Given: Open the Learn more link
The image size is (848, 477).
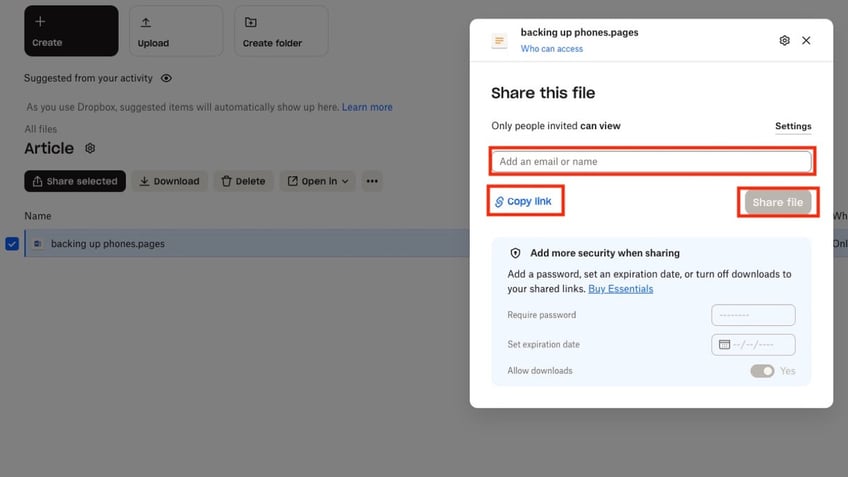Looking at the screenshot, I should click(367, 107).
